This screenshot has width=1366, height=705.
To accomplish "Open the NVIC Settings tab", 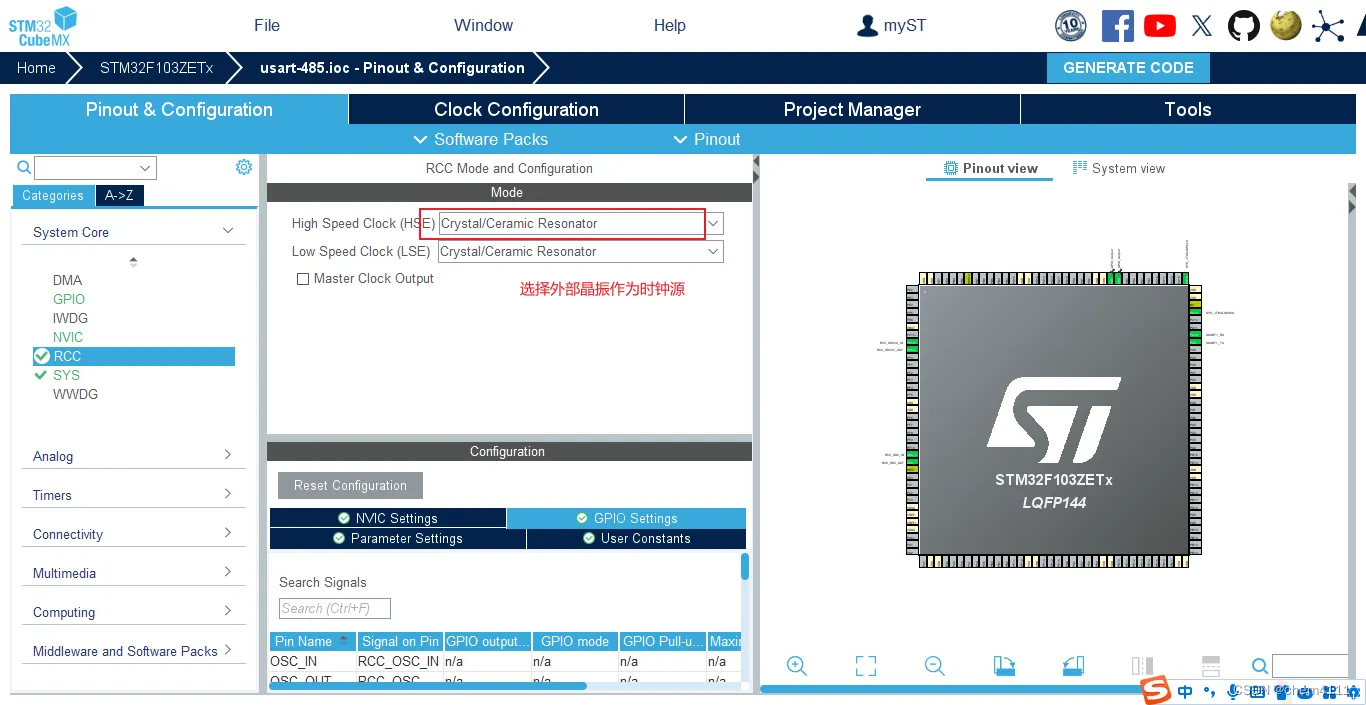I will 388,518.
